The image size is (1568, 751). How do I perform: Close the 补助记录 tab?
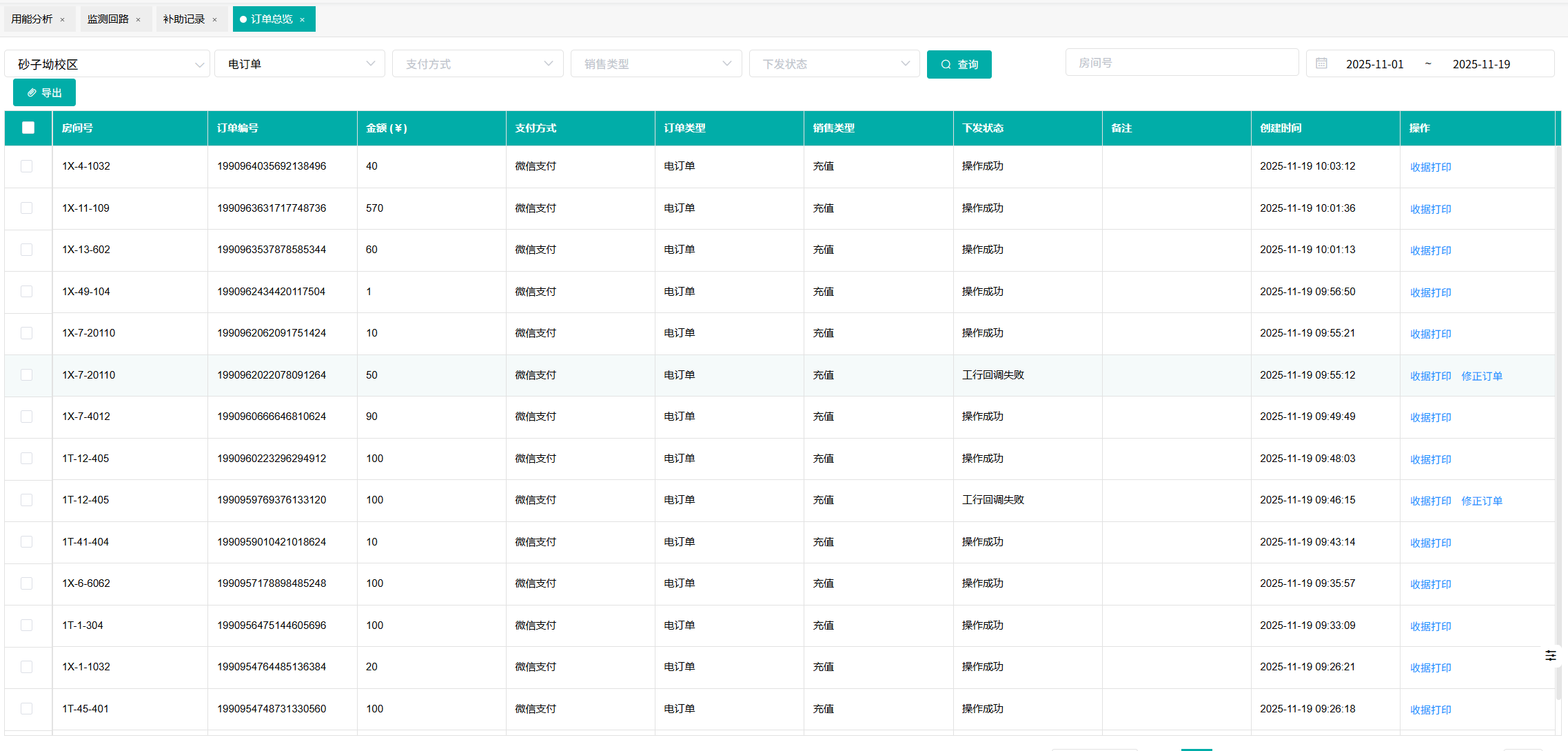pos(214,20)
